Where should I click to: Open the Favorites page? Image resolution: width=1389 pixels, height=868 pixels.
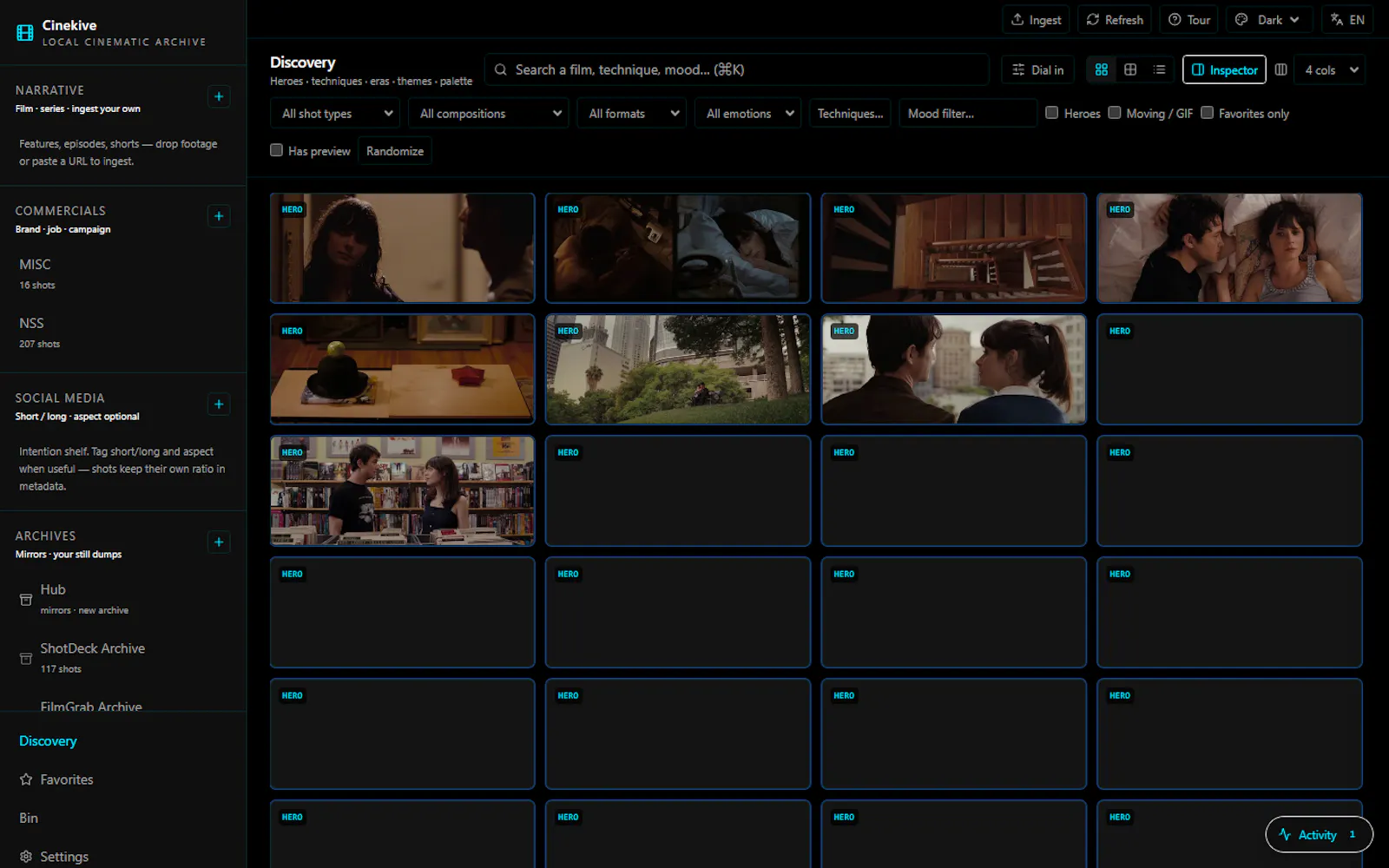tap(66, 779)
